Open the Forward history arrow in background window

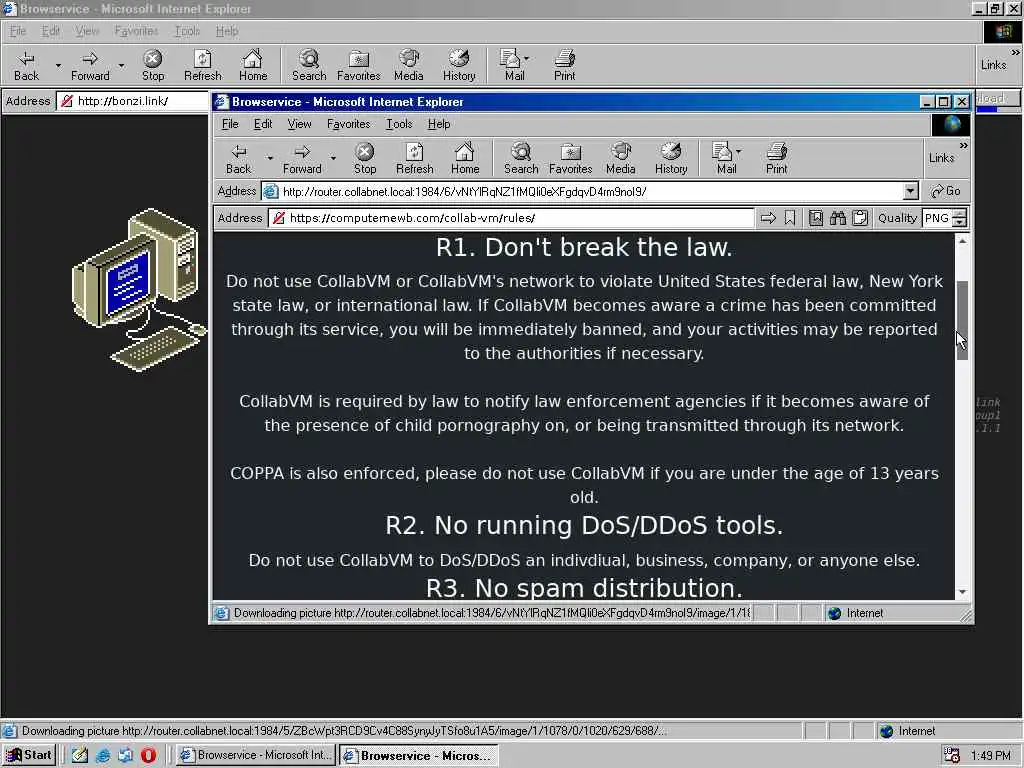point(121,66)
